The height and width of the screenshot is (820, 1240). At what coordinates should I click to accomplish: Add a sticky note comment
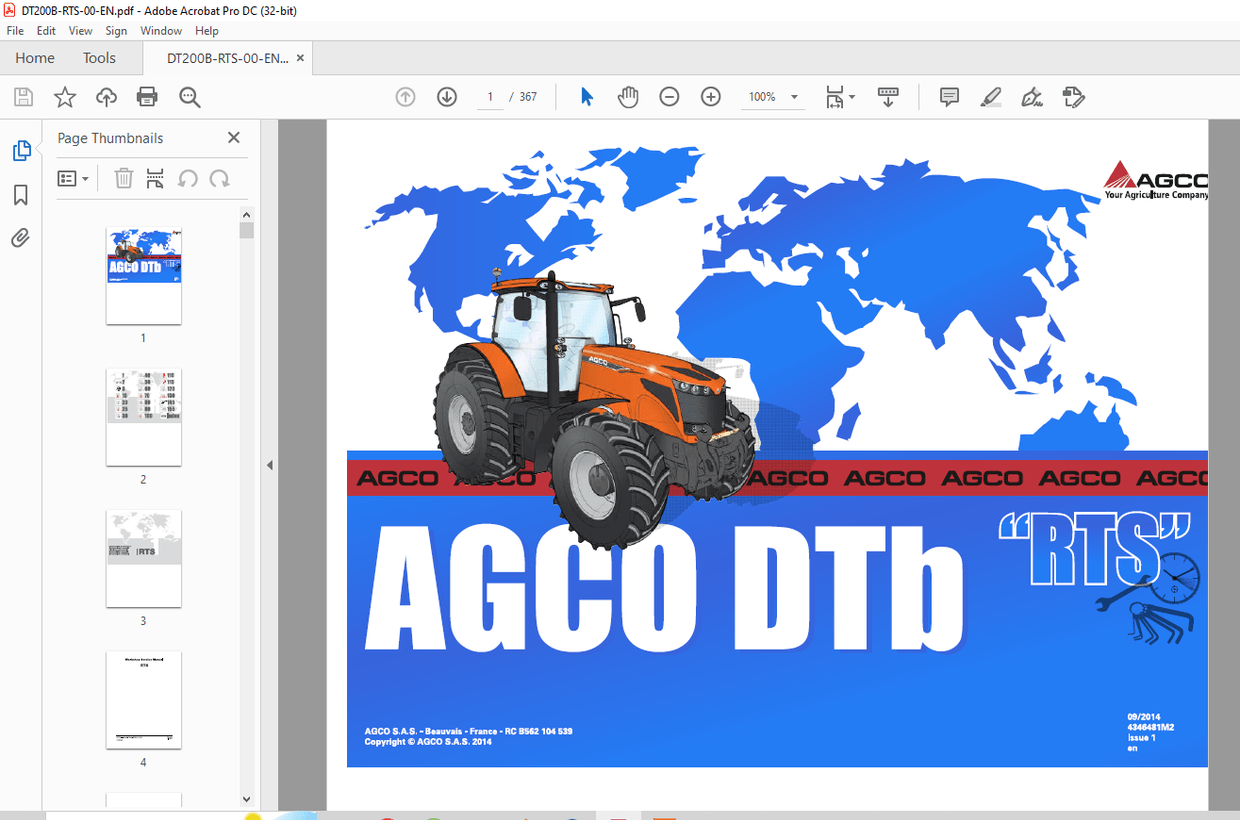point(948,96)
